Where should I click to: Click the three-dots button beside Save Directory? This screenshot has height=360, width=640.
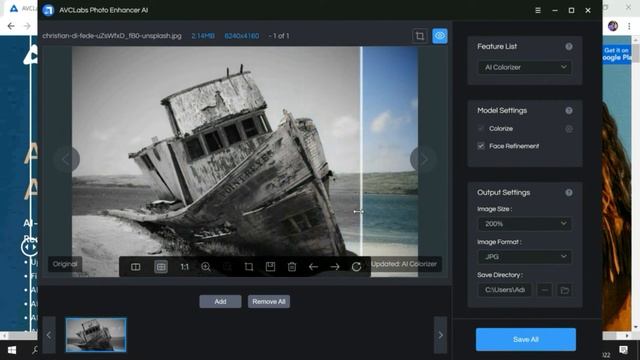point(544,290)
